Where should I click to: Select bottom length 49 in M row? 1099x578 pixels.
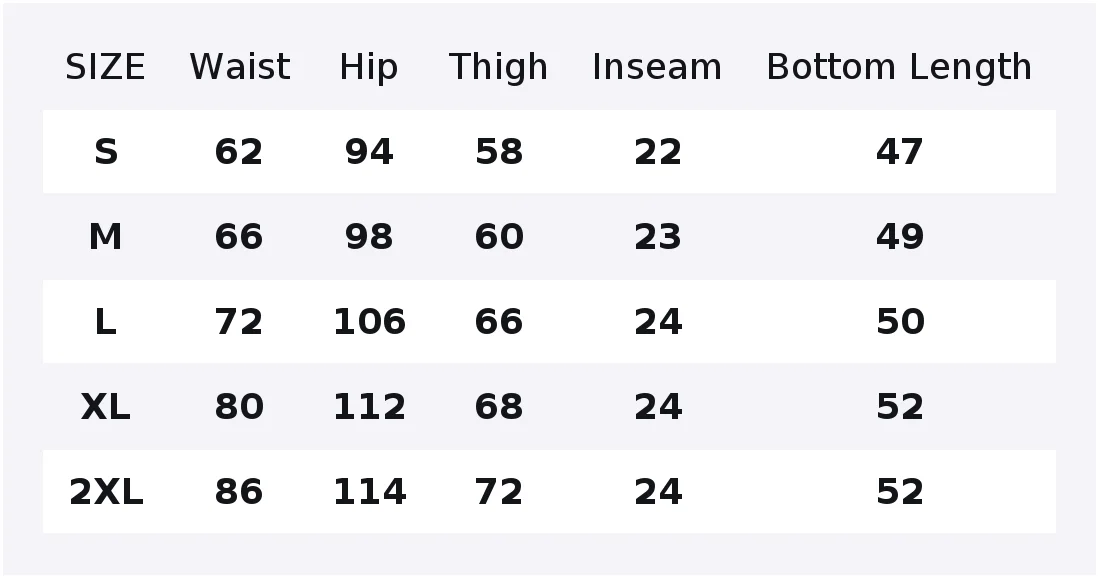coord(899,237)
